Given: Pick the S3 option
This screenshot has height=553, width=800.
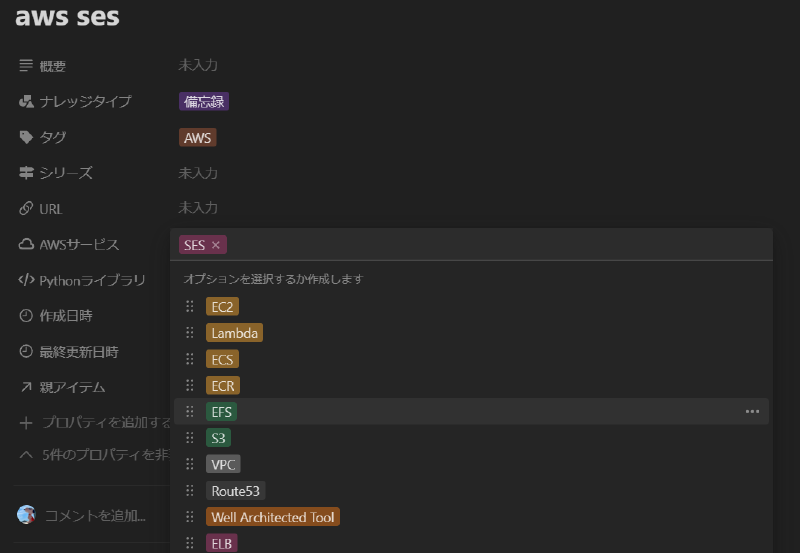Looking at the screenshot, I should pos(218,438).
